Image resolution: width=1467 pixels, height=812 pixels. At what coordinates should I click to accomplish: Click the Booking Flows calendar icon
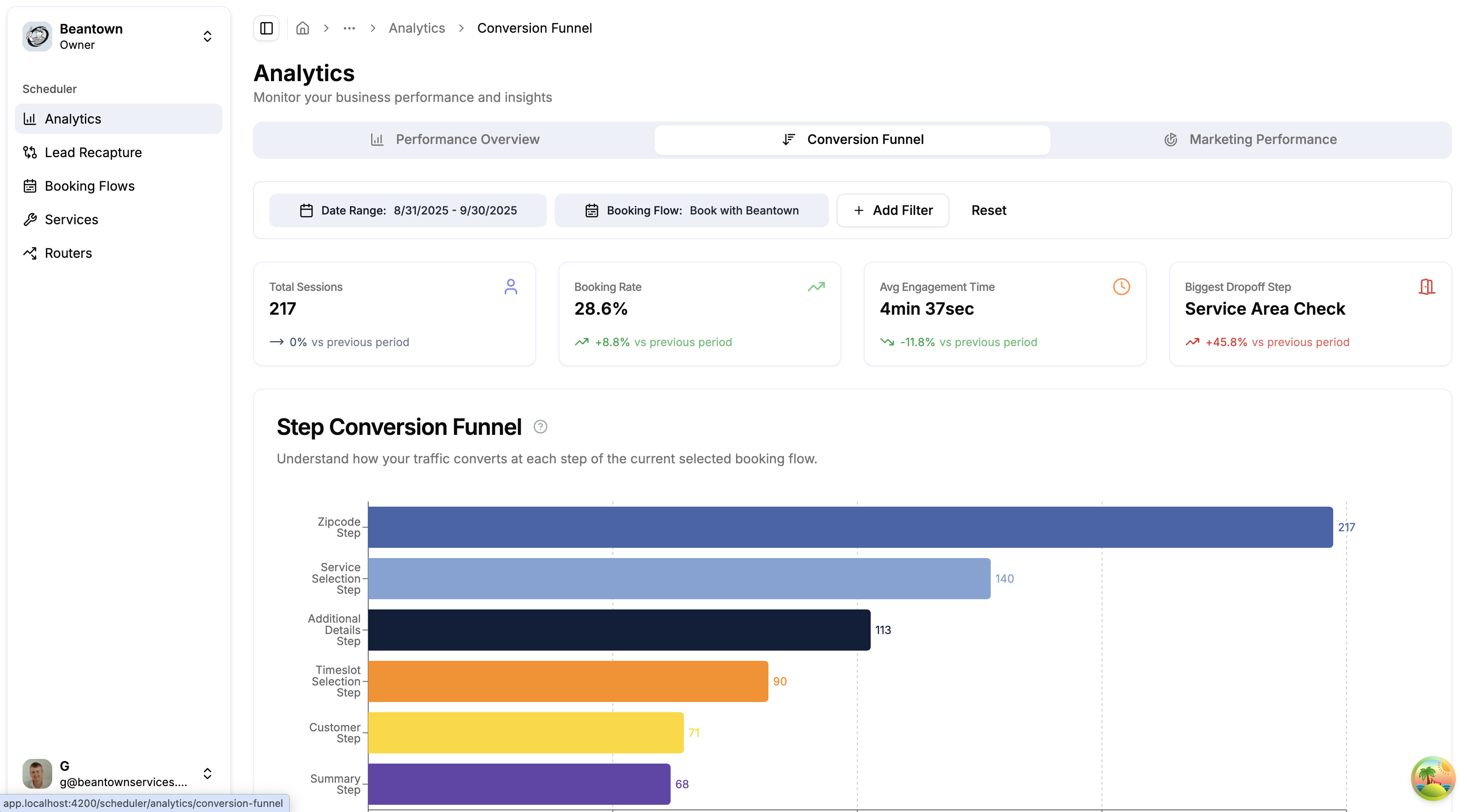pyautogui.click(x=31, y=186)
